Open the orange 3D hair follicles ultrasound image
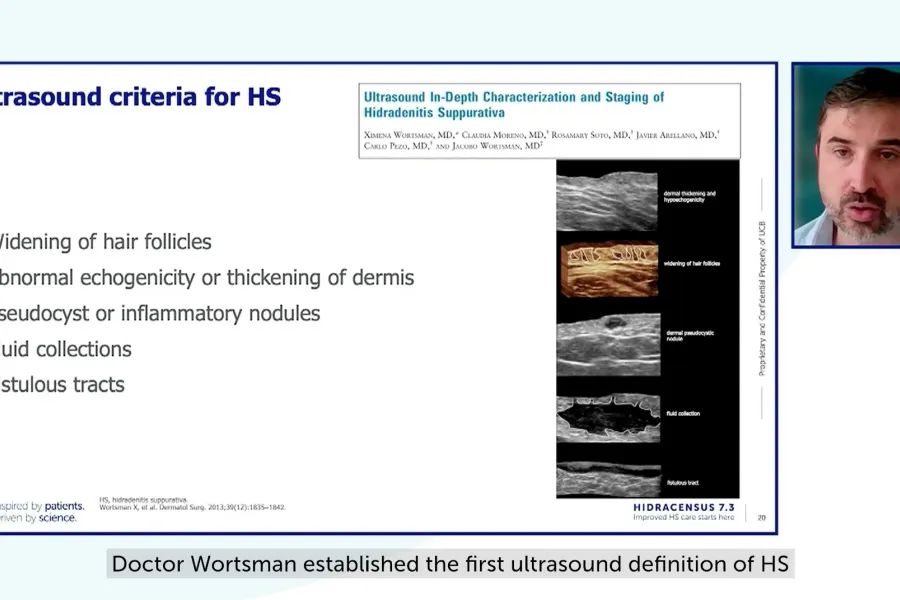Viewport: 900px width, 600px height. [x=609, y=269]
